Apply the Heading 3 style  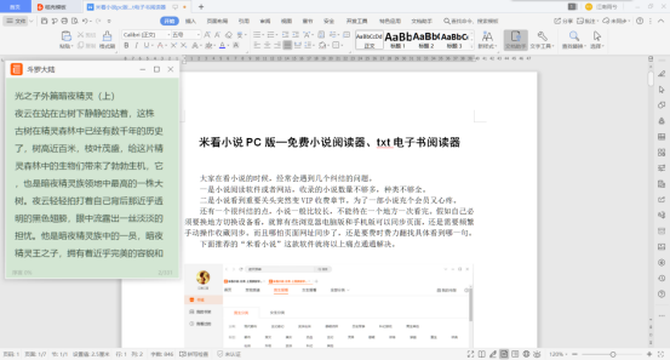455,40
